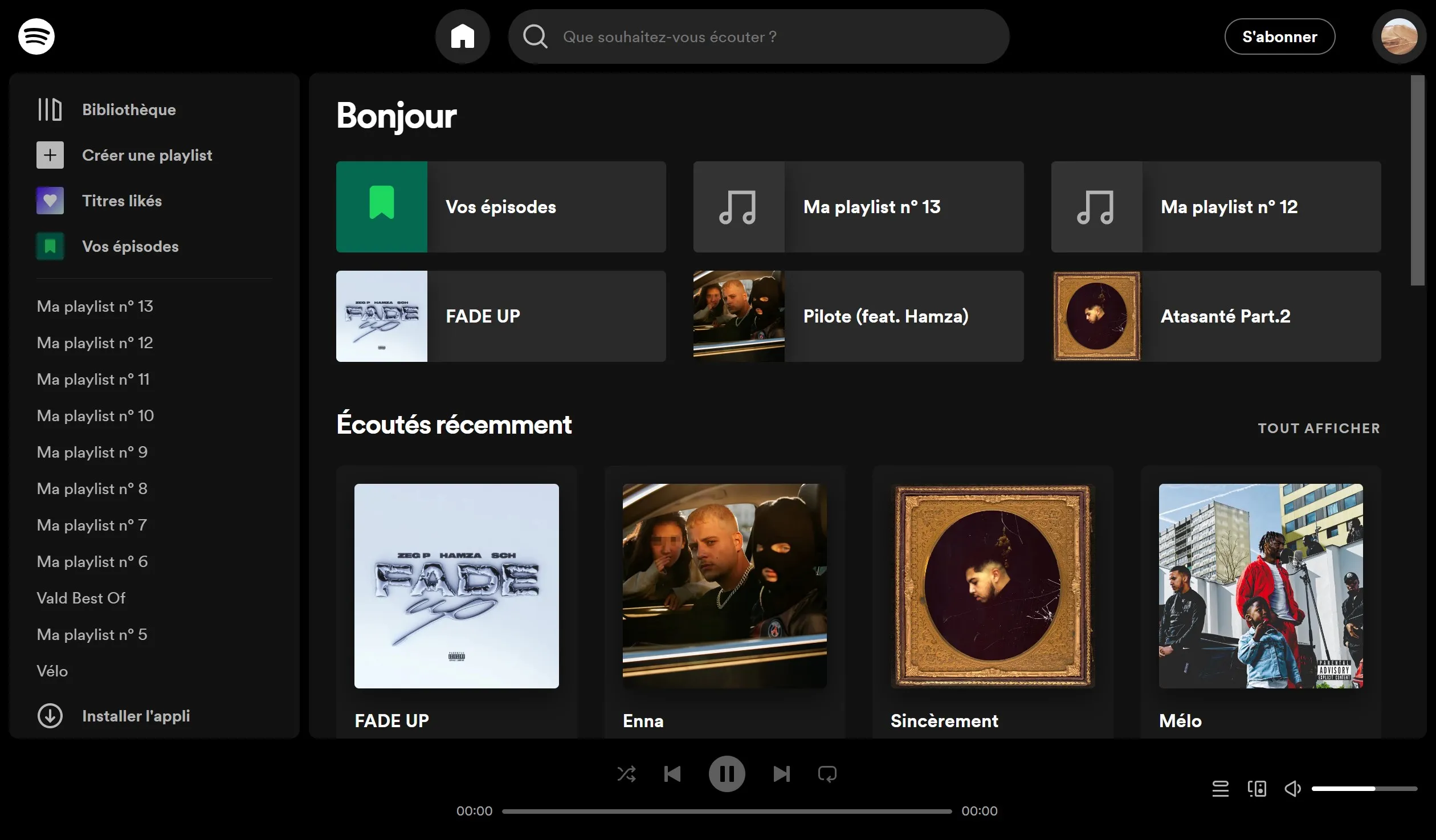The height and width of the screenshot is (840, 1436).
Task: Open the large FADE UP album cover
Action: pyautogui.click(x=456, y=586)
